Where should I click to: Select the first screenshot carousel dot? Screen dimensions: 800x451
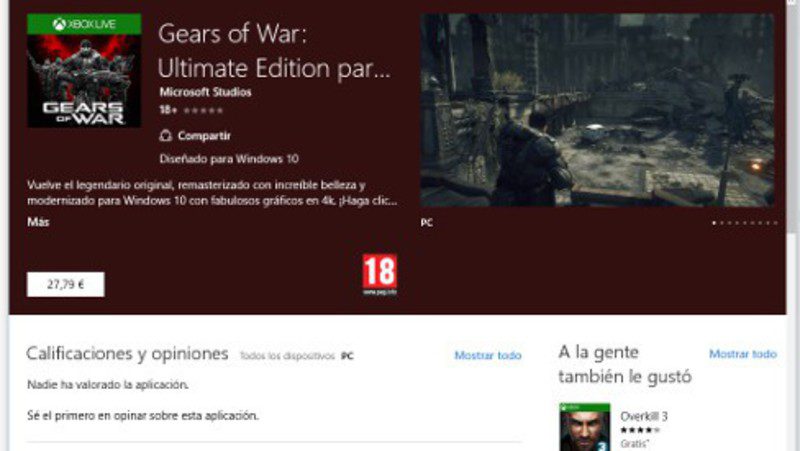(x=714, y=223)
